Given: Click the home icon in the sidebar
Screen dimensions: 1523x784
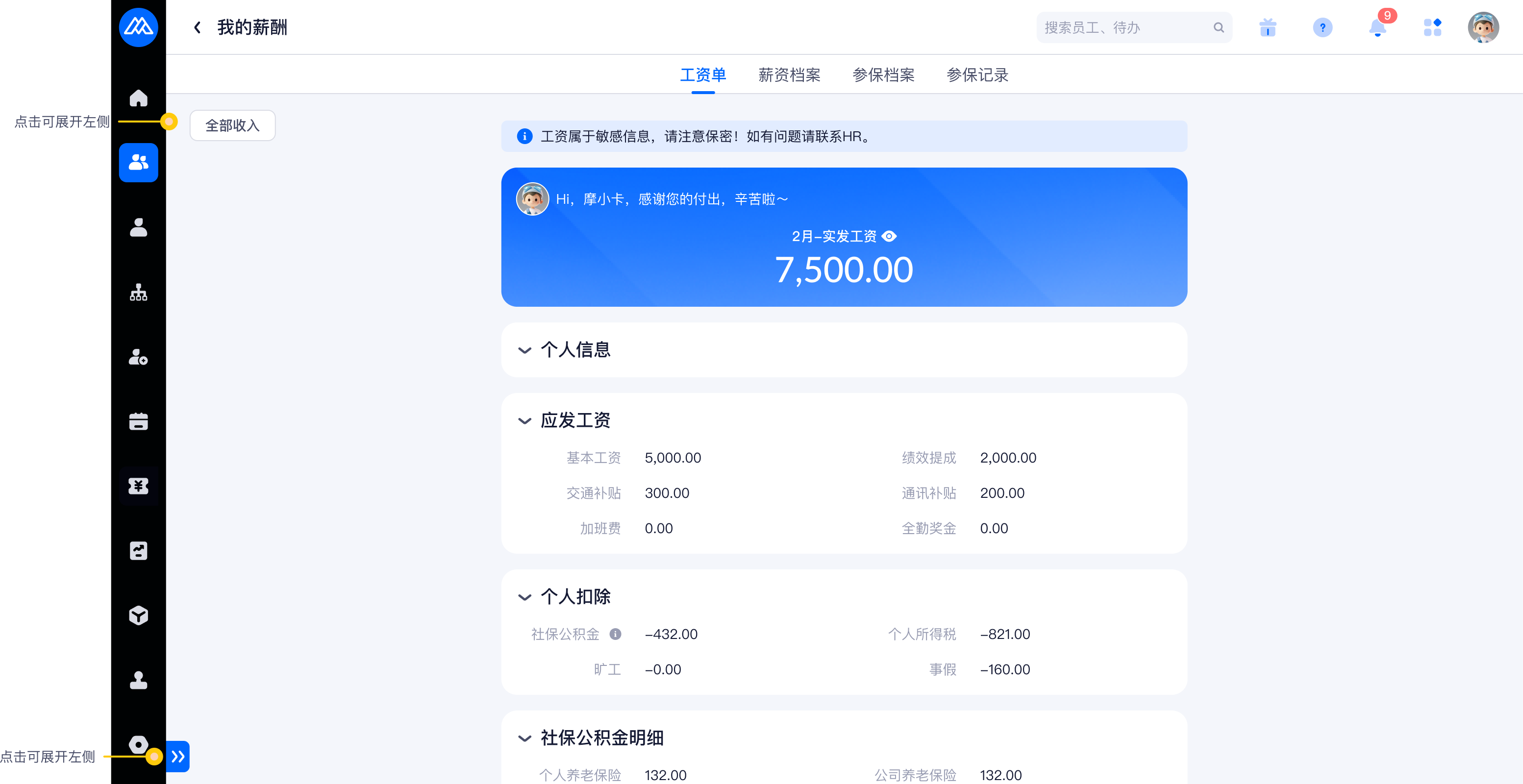Looking at the screenshot, I should pyautogui.click(x=138, y=98).
